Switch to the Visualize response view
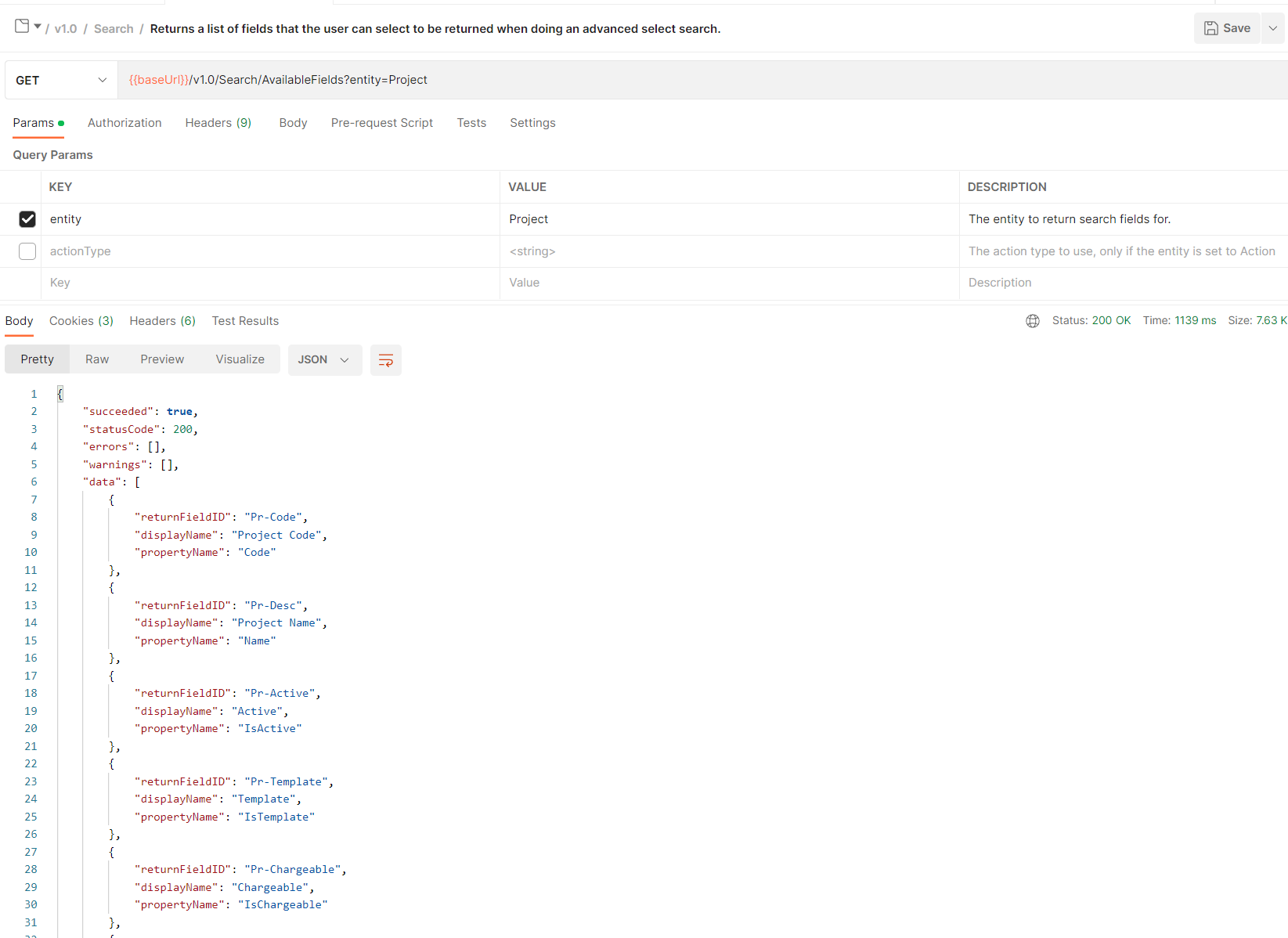1288x938 pixels. [240, 359]
